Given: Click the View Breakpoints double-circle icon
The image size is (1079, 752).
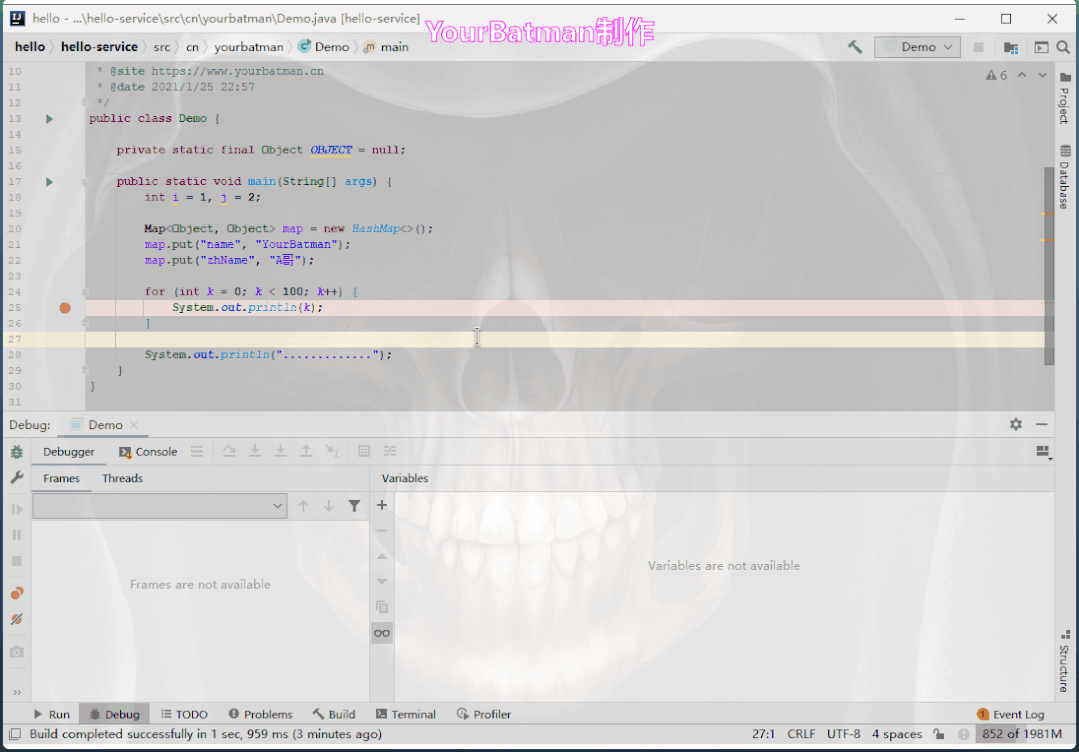Looking at the screenshot, I should [x=17, y=593].
